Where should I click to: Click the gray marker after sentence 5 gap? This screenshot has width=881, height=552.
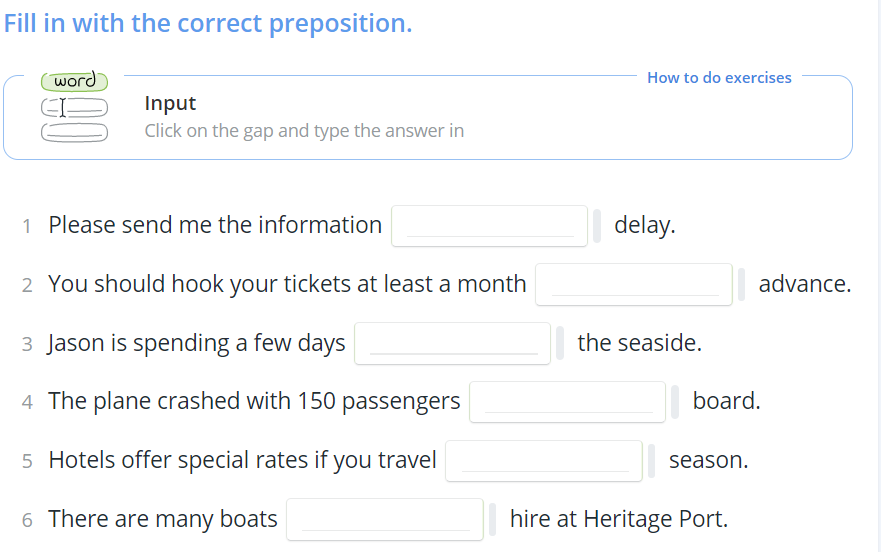pyautogui.click(x=651, y=461)
